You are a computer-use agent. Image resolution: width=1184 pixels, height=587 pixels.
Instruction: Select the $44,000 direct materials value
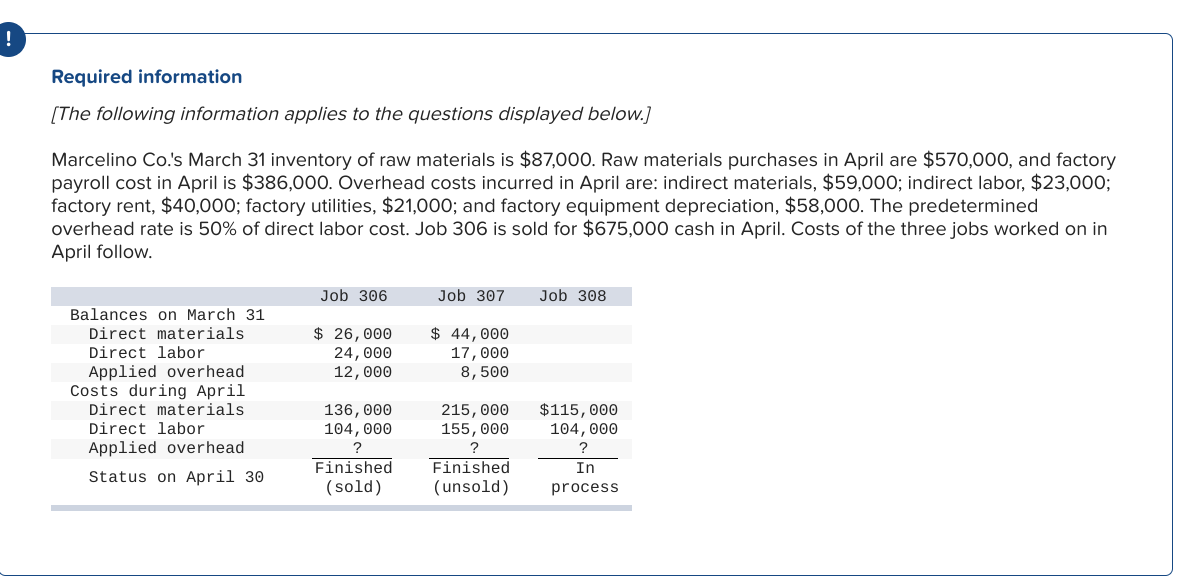[x=471, y=333]
